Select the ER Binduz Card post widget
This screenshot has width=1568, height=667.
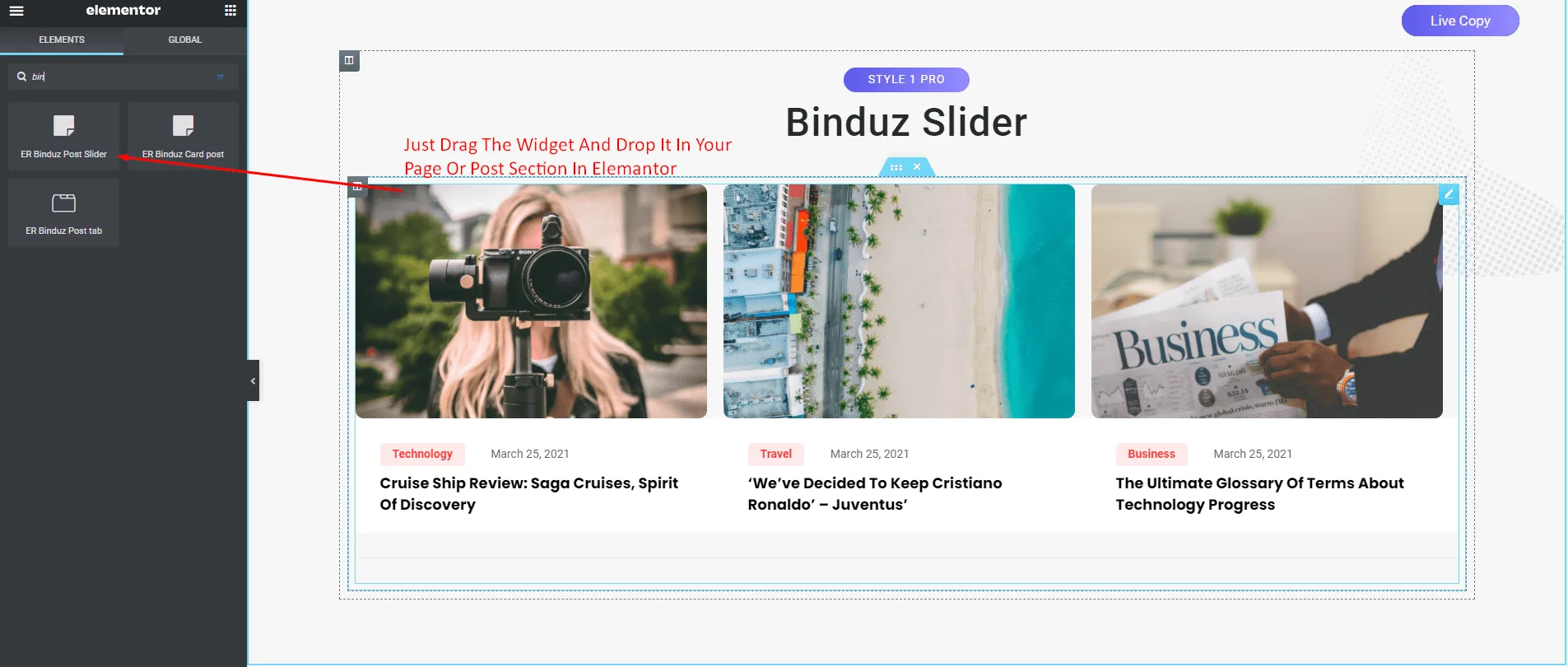tap(183, 137)
